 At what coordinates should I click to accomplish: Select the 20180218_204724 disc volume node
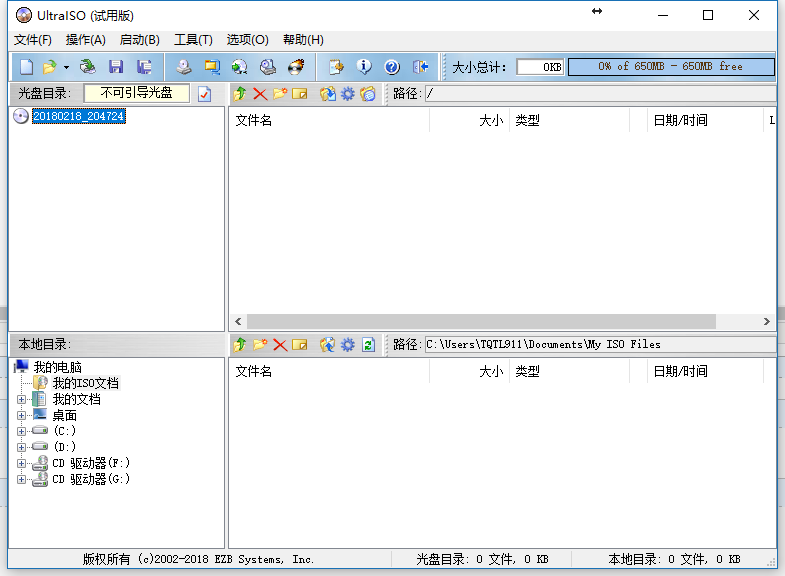(x=79, y=116)
